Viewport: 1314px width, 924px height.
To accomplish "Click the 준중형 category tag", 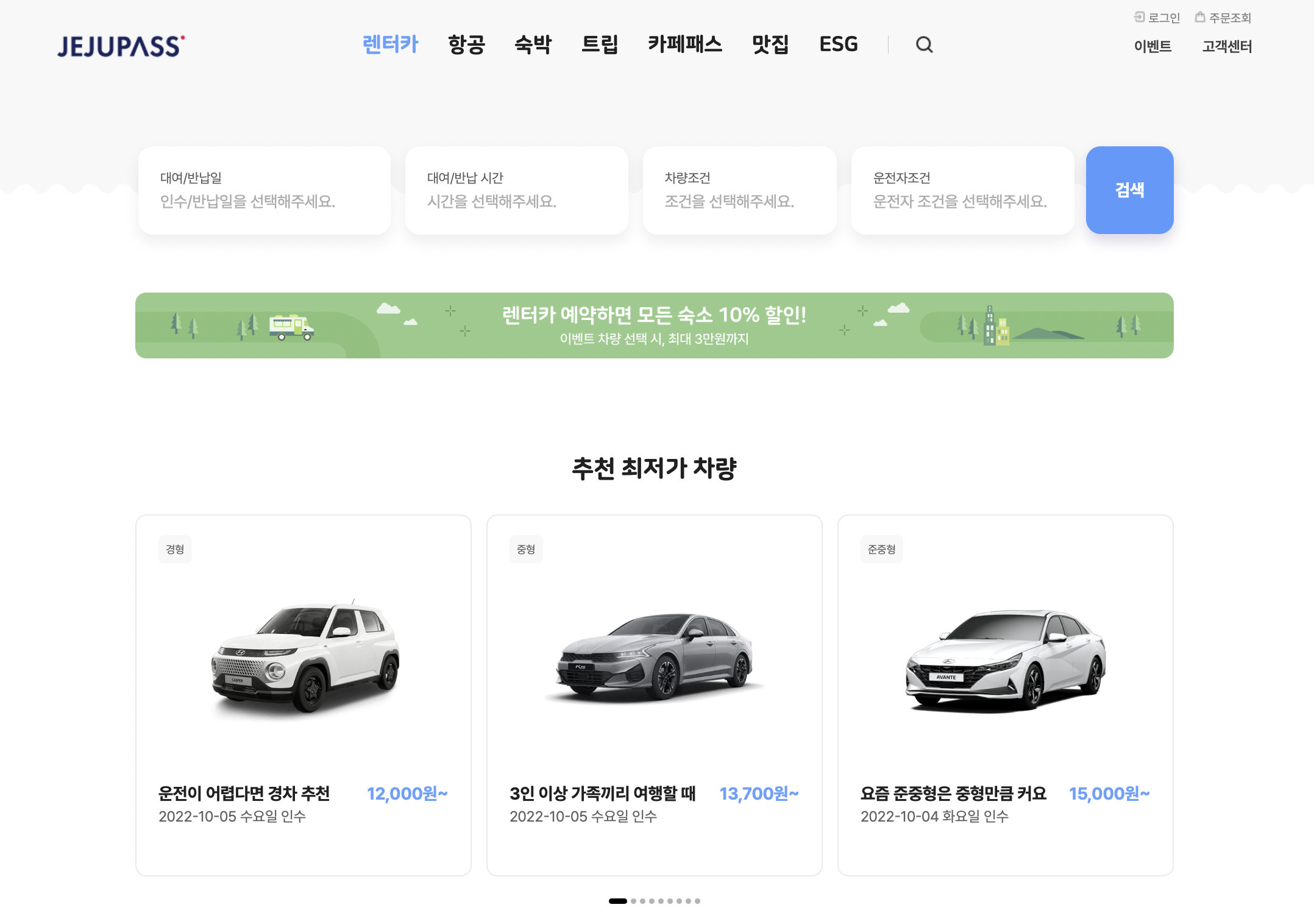I will [x=882, y=549].
